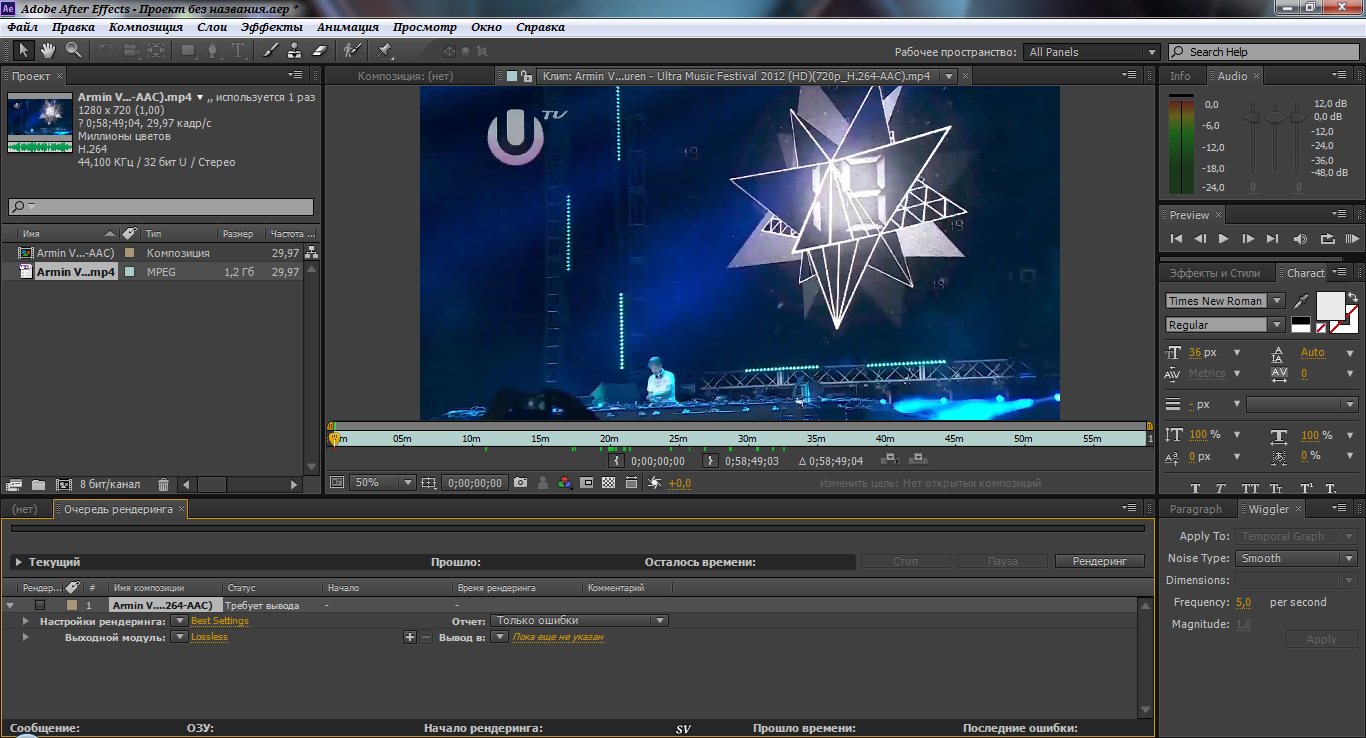Activate the Eraser tool
Screen dimensions: 1366x738
click(x=320, y=50)
